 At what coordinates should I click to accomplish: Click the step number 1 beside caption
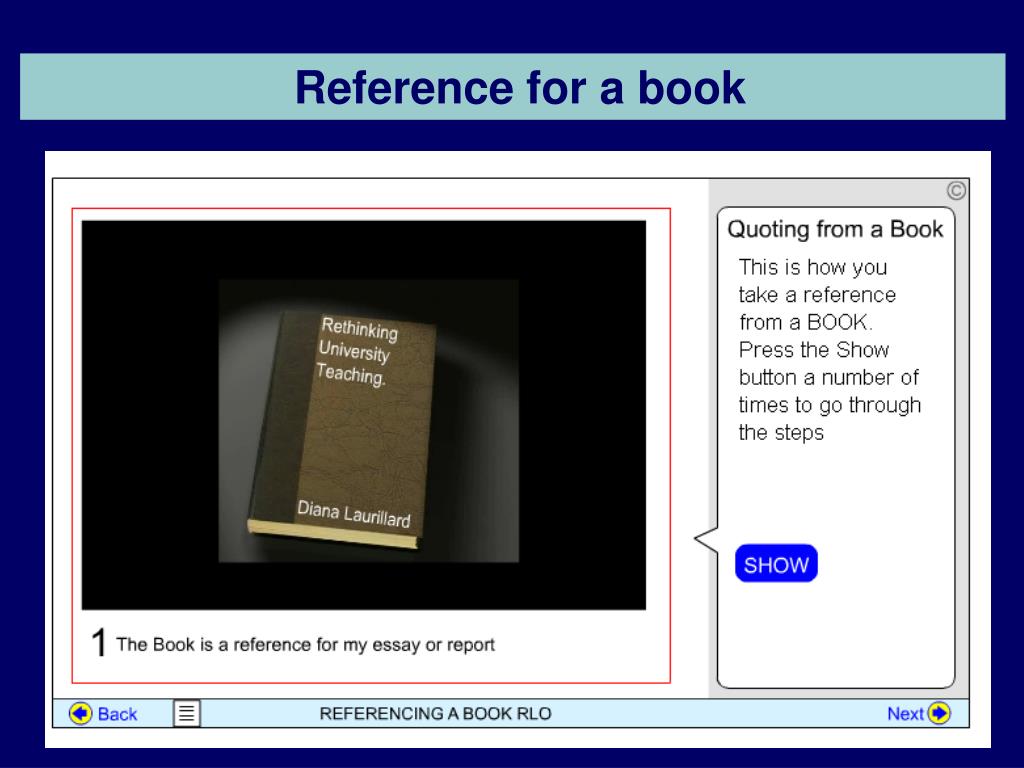[x=99, y=642]
